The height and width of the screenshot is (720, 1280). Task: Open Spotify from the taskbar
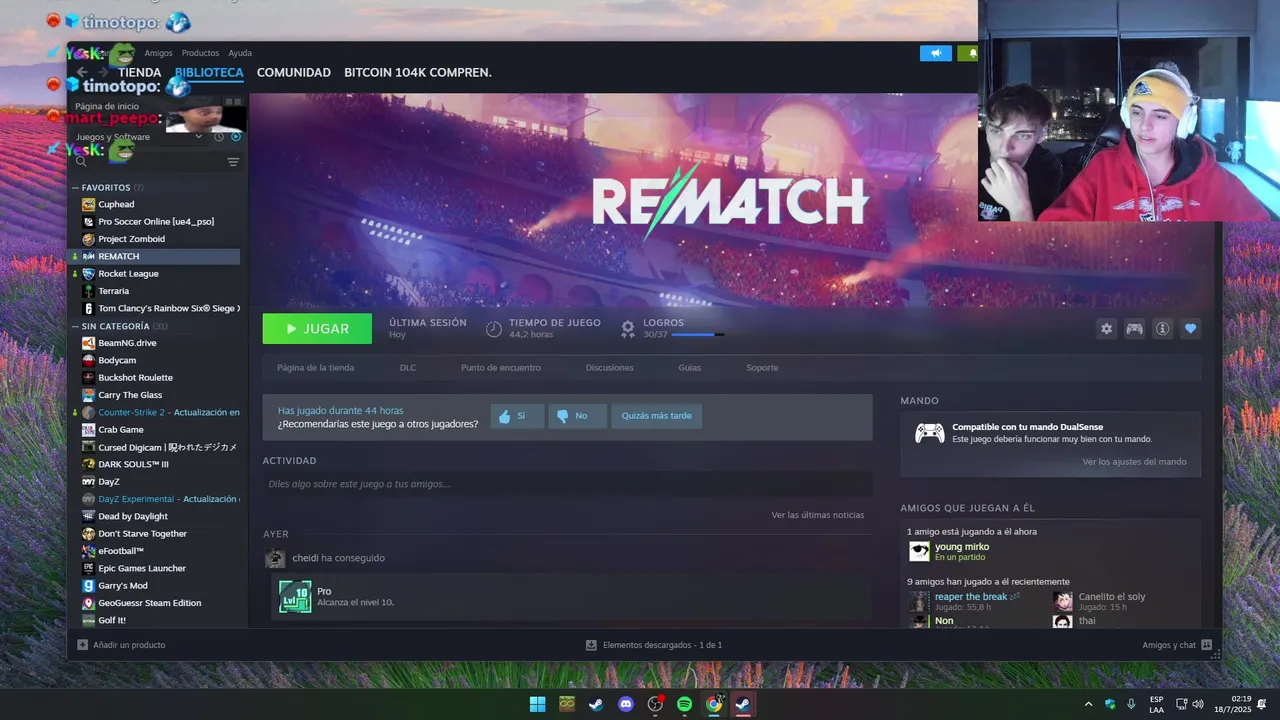(684, 704)
